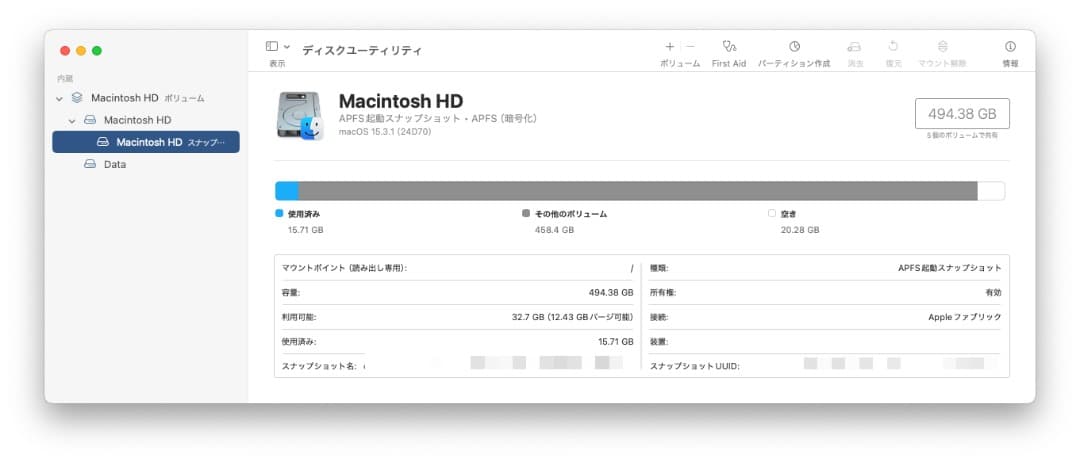The image size is (1080, 462).
Task: Select the middle Macintosh HD volume row
Action: (146, 120)
